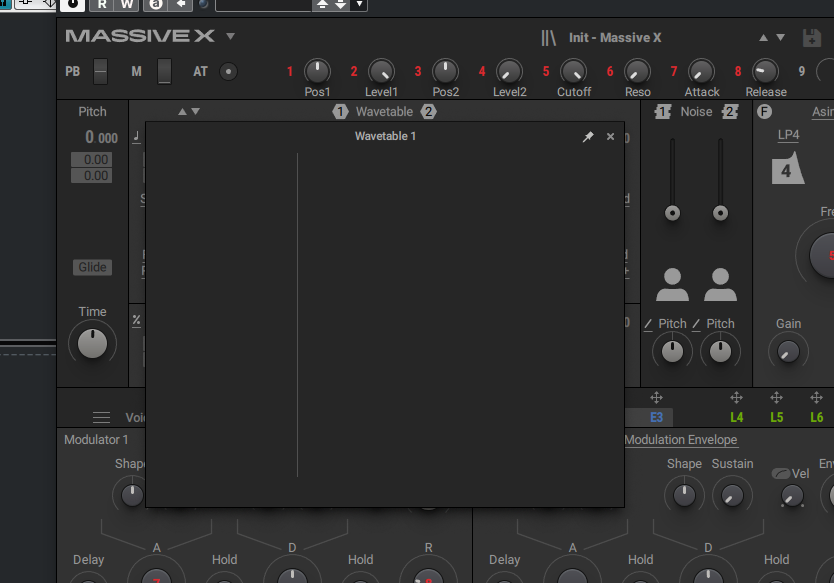Click the modulation drag handle above E3
This screenshot has height=583, width=834.
[656, 397]
